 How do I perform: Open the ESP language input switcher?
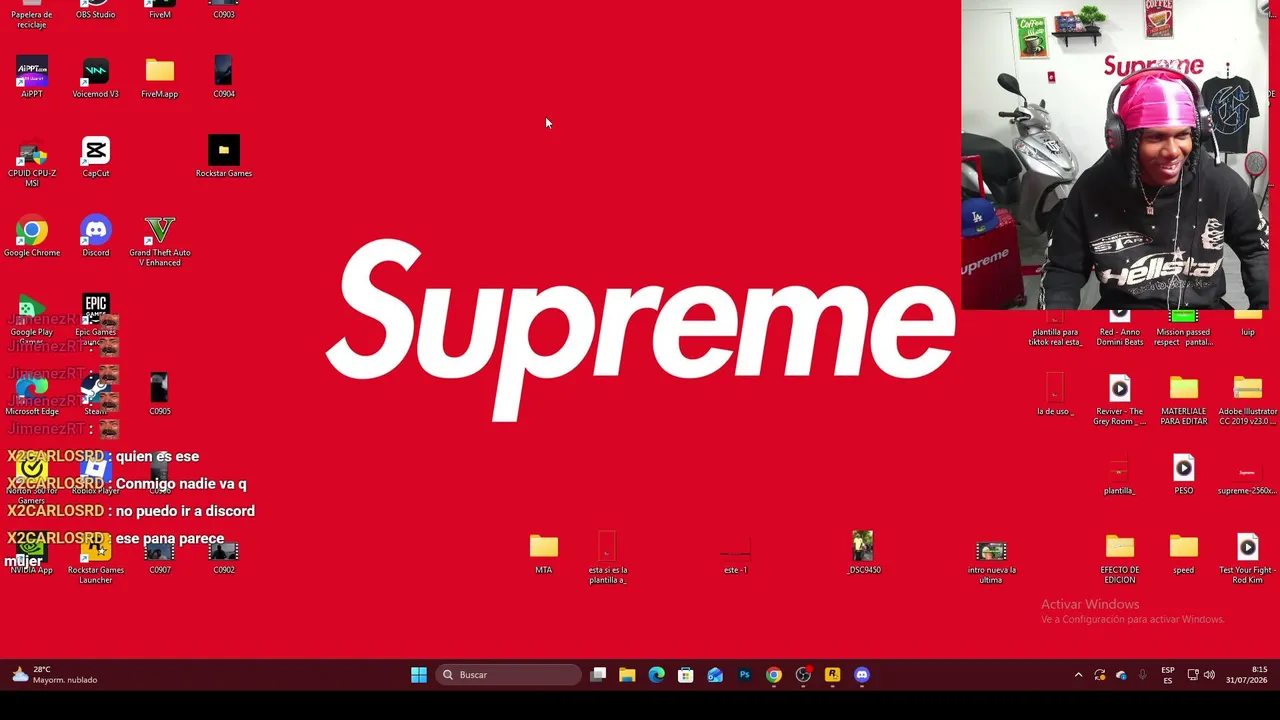pos(1168,675)
